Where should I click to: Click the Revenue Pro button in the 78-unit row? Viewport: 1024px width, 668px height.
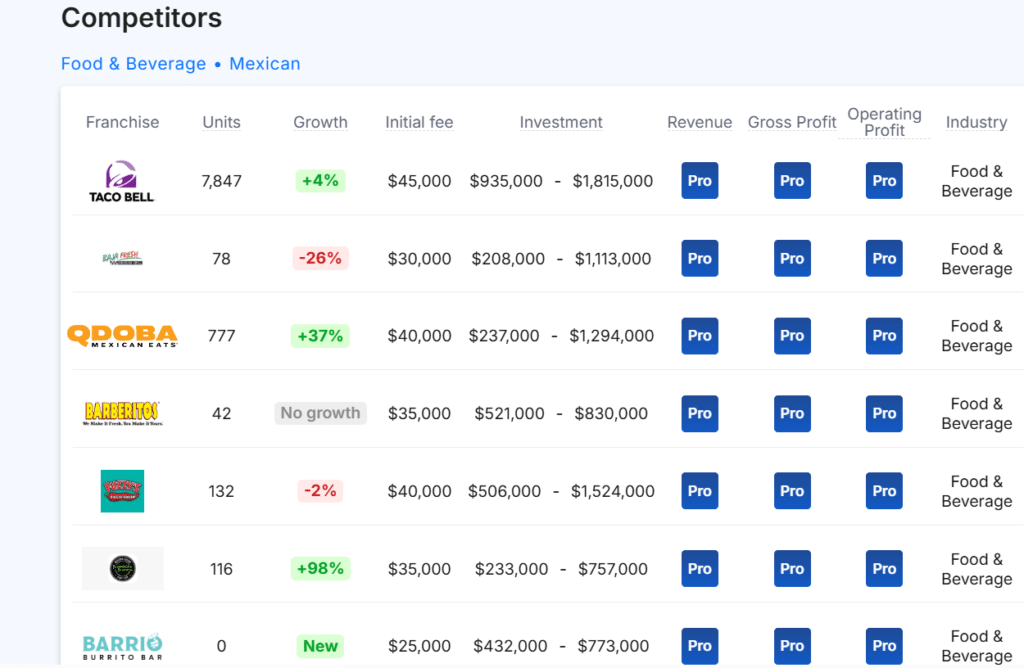coord(699,259)
